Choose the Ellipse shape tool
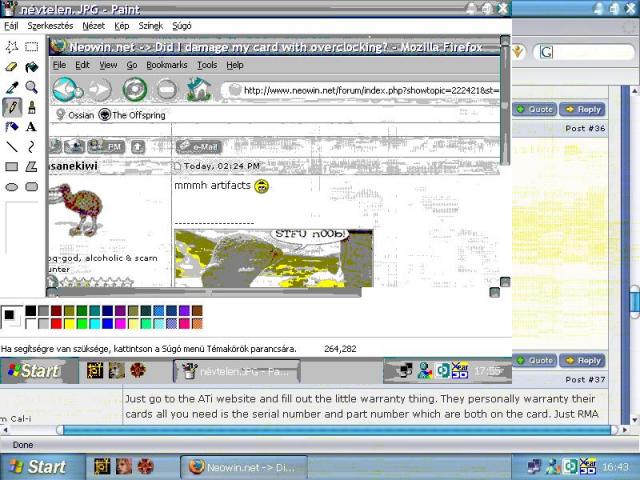 [12, 187]
